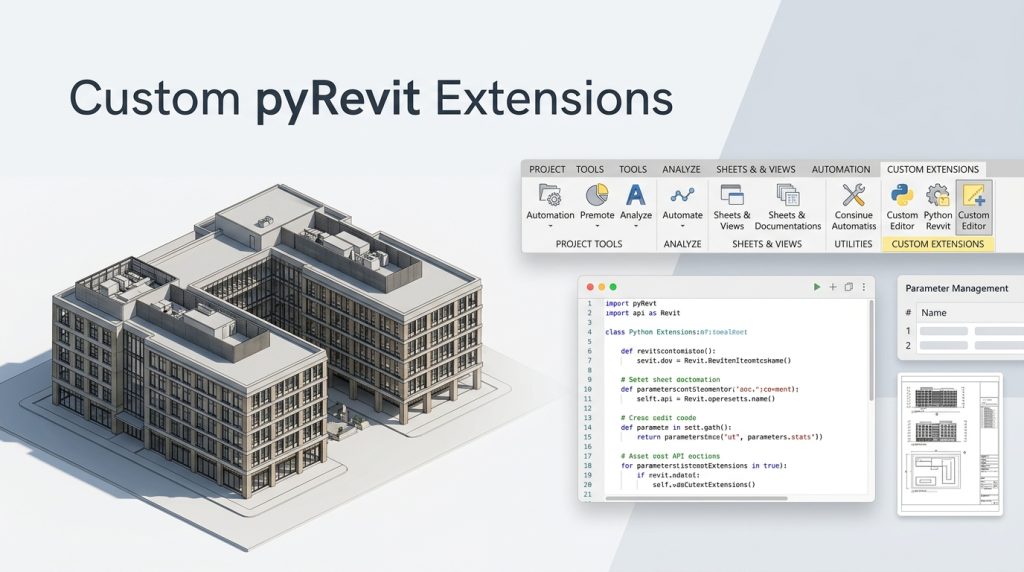Click line number 12 in code gutter
The width and height of the screenshot is (1024, 572).
(588, 408)
